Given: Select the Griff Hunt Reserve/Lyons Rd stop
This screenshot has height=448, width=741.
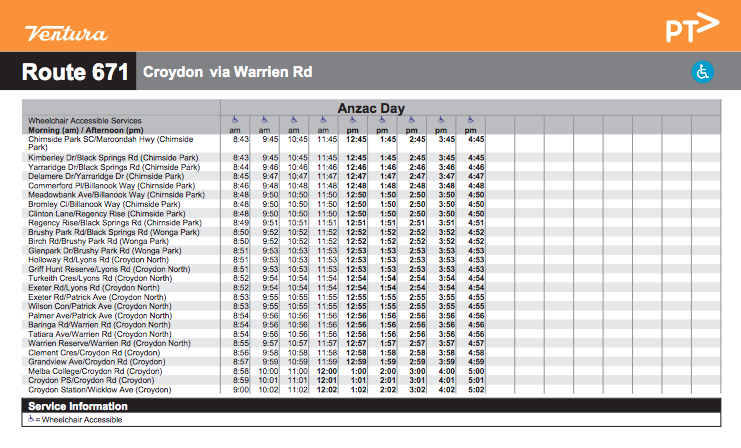Looking at the screenshot, I should point(109,269).
